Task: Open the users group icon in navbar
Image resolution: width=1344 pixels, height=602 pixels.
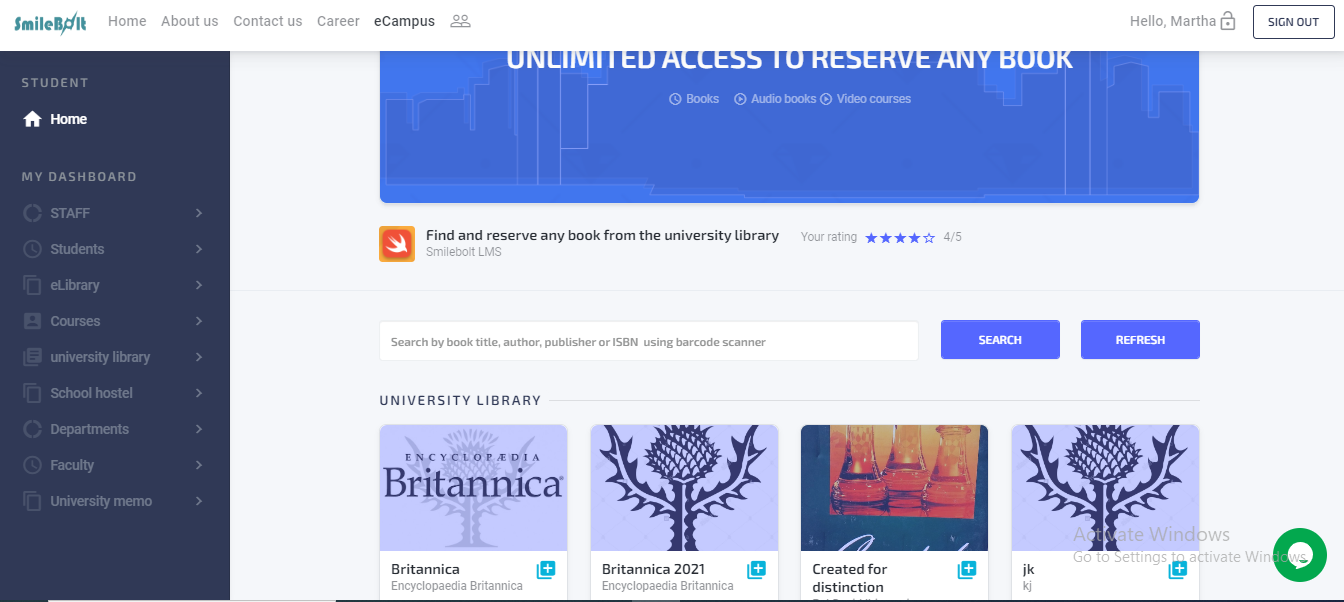Action: point(460,21)
